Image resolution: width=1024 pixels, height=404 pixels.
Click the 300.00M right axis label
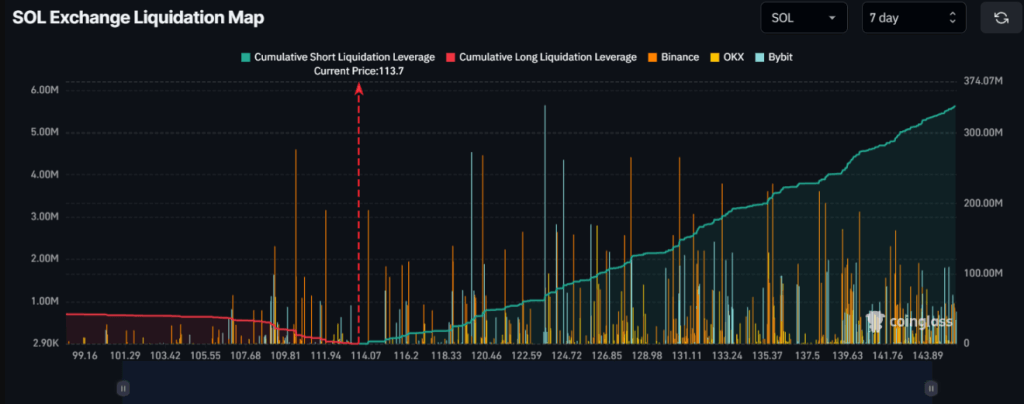point(983,132)
